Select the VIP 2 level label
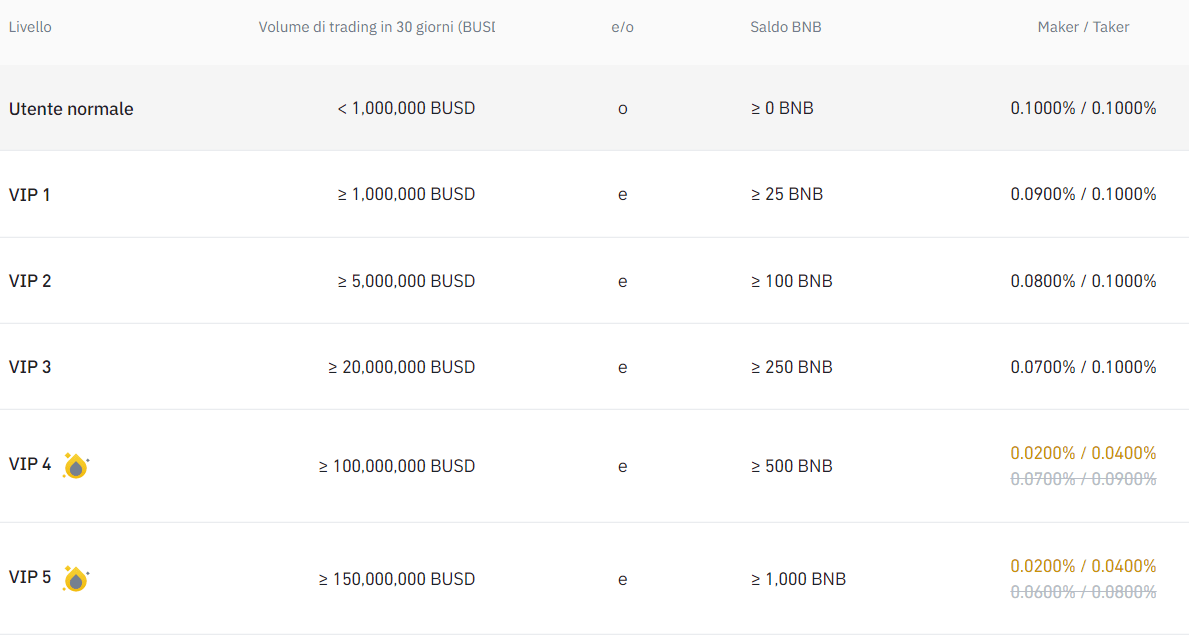Image resolution: width=1189 pixels, height=635 pixels. point(30,281)
